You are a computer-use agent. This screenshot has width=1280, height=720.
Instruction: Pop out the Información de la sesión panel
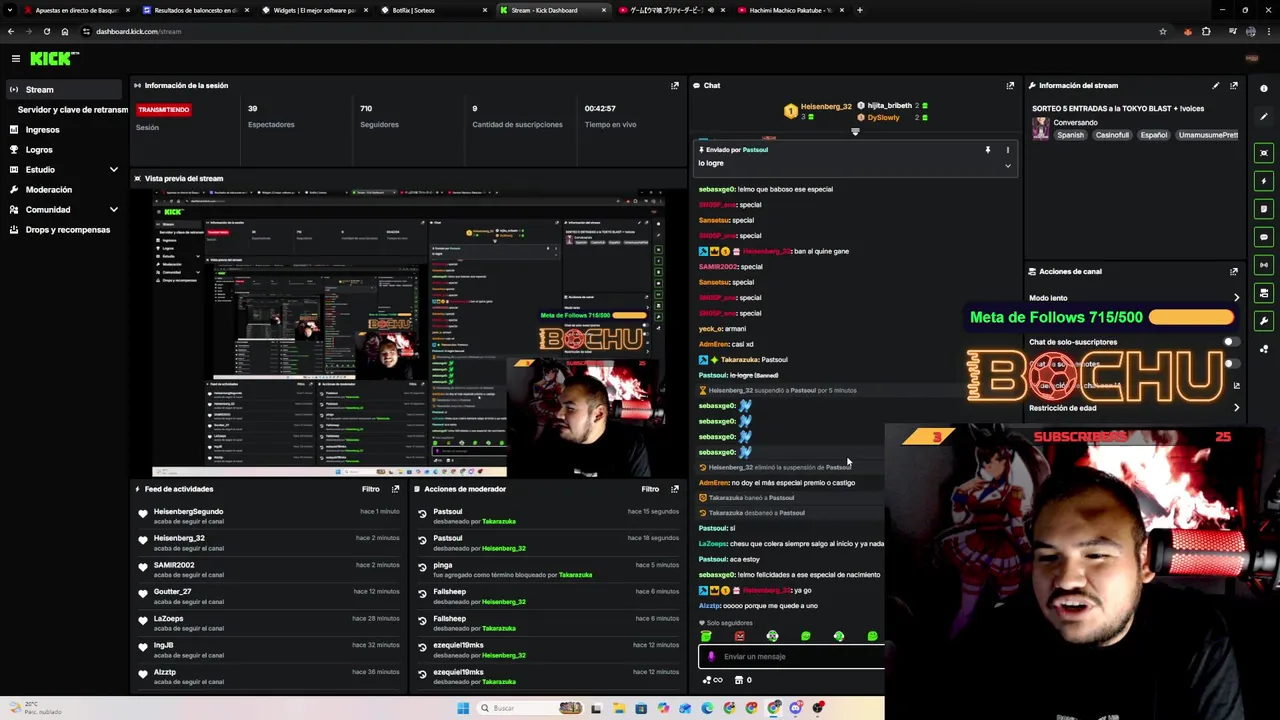(674, 86)
